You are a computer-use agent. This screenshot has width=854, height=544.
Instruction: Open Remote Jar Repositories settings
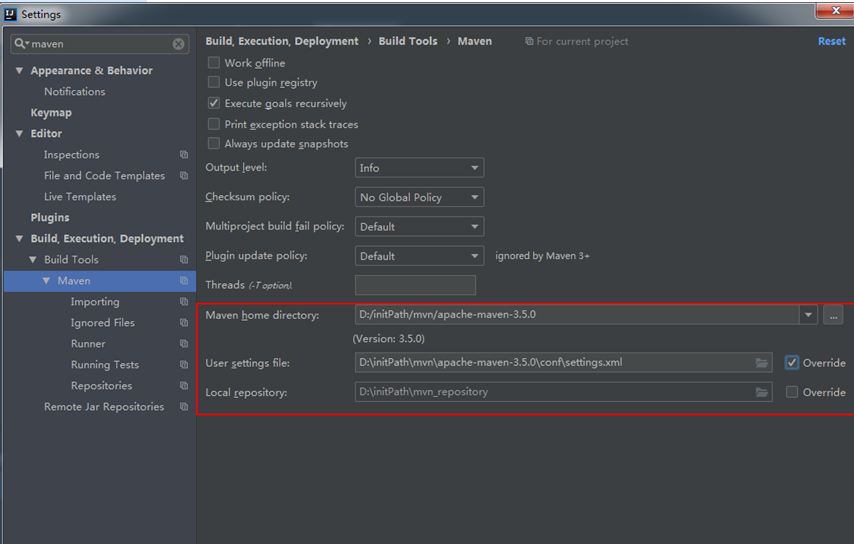pos(103,407)
